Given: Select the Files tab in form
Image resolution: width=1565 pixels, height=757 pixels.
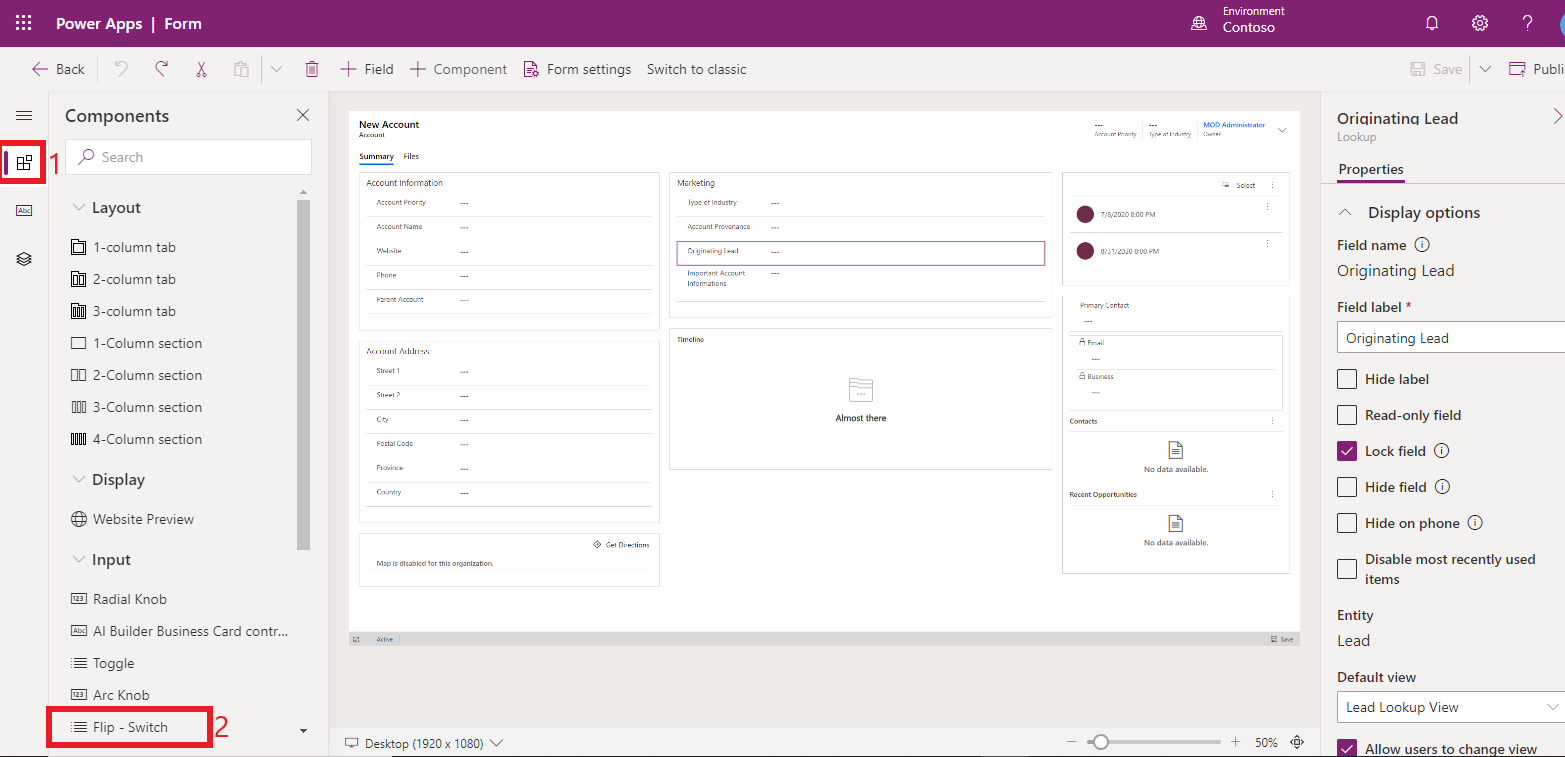Looking at the screenshot, I should click(411, 157).
